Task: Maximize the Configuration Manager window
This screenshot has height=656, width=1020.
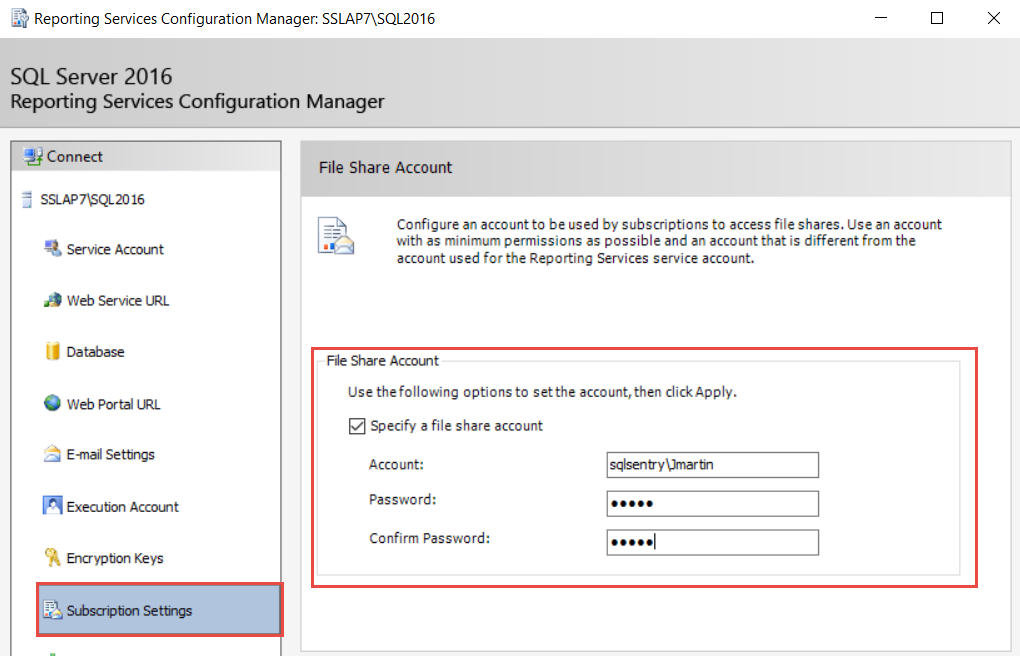Action: coord(937,18)
